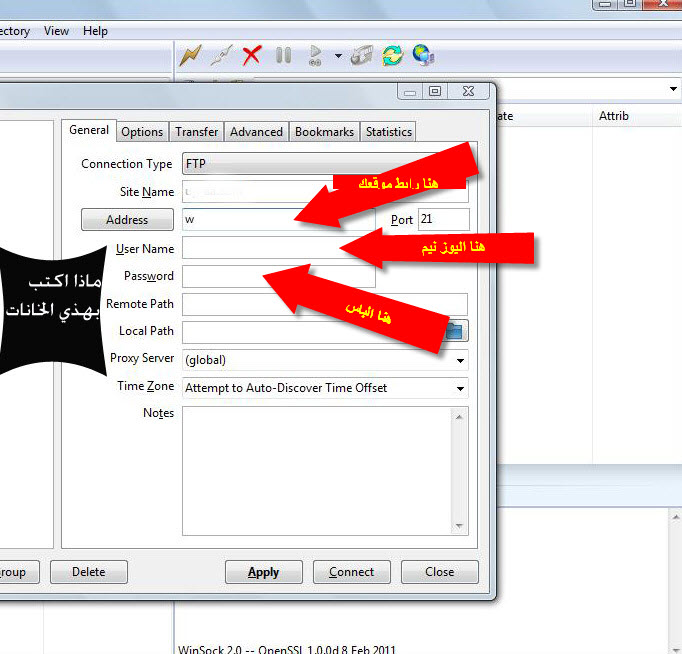Click the globe with computer icon
Image resolution: width=682 pixels, height=654 pixels.
423,55
